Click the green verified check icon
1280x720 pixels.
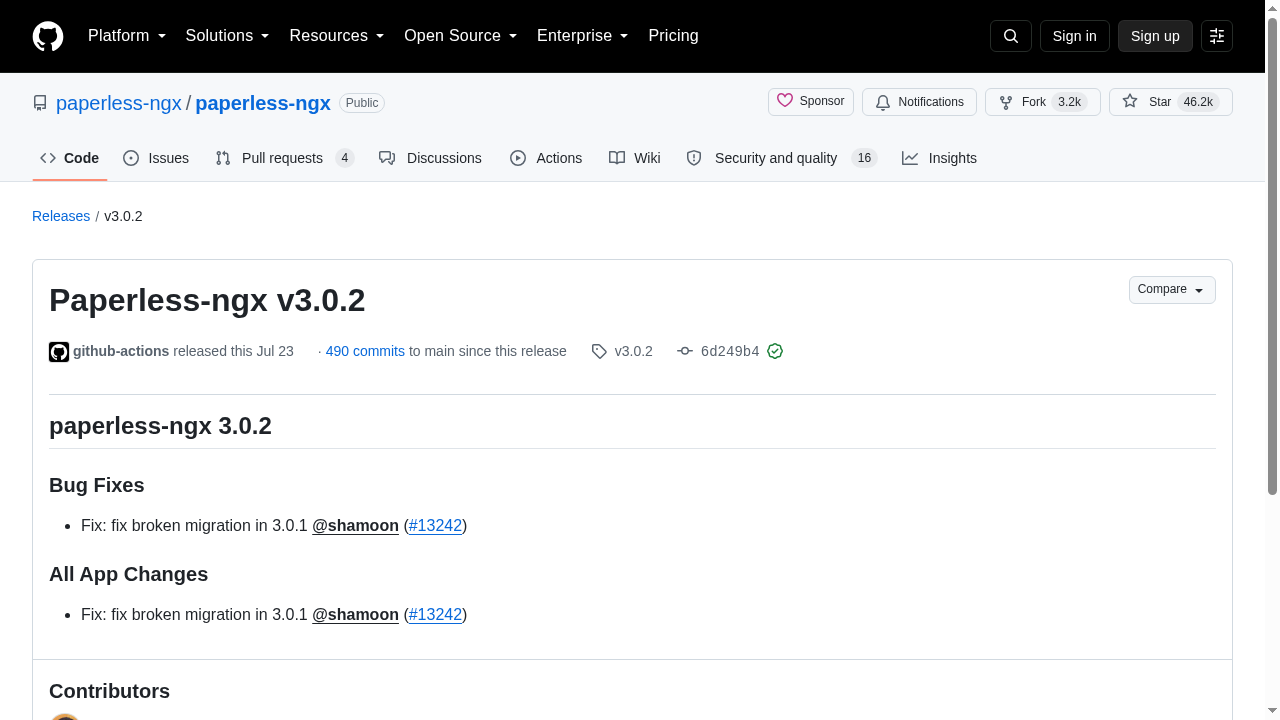(x=775, y=351)
